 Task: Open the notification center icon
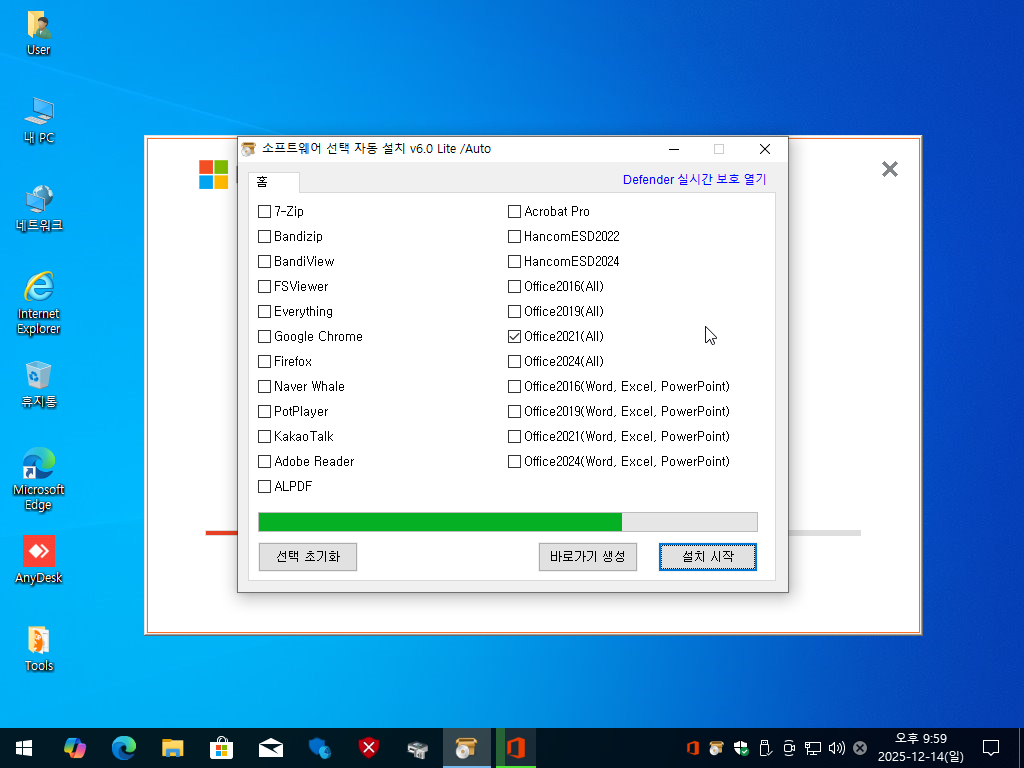991,748
